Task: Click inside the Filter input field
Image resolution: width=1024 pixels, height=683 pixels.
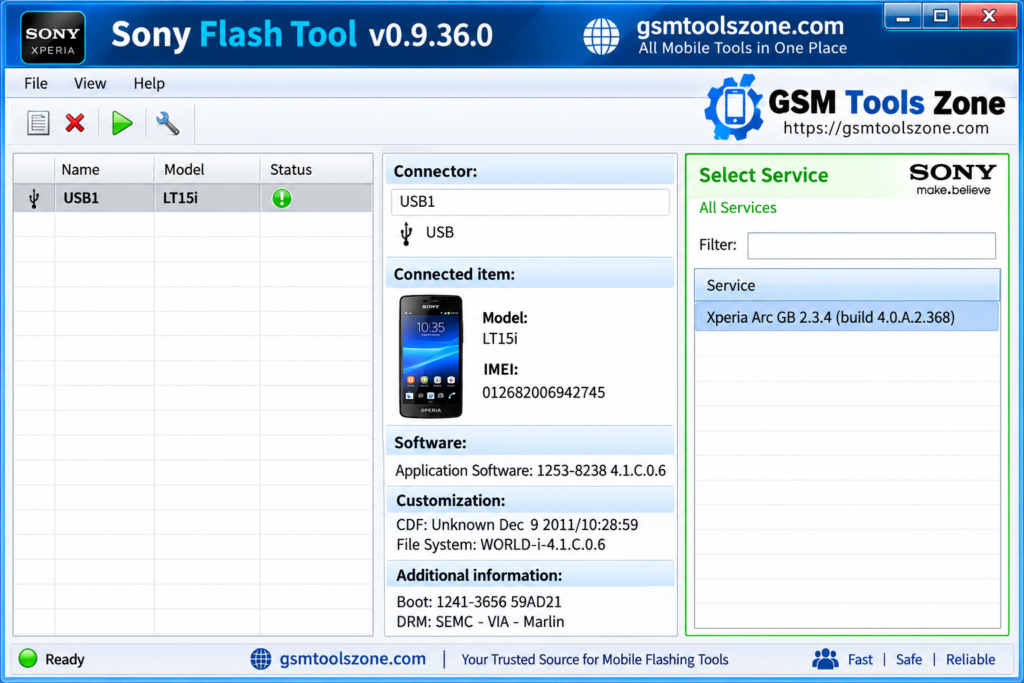Action: point(871,246)
